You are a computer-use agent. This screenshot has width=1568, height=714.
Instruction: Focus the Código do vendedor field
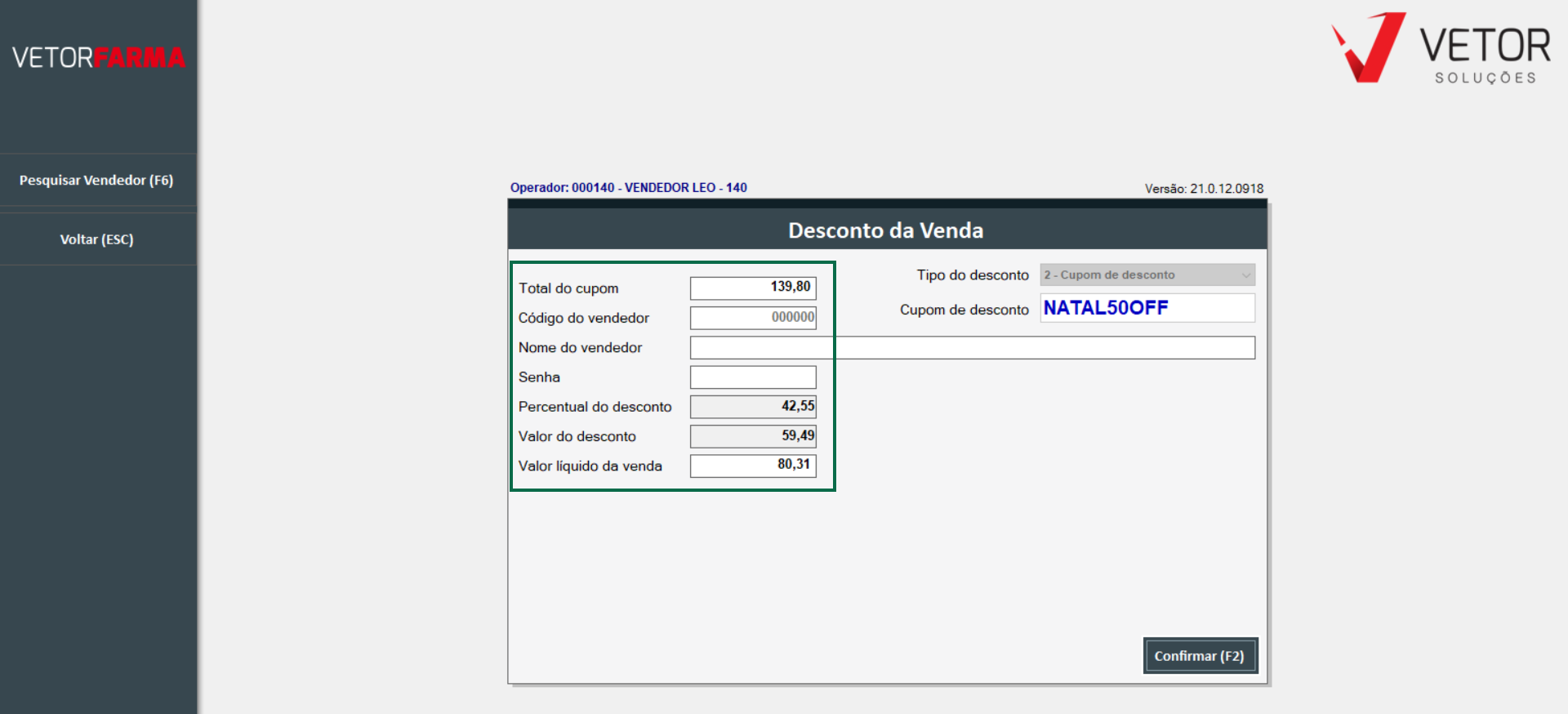(753, 318)
